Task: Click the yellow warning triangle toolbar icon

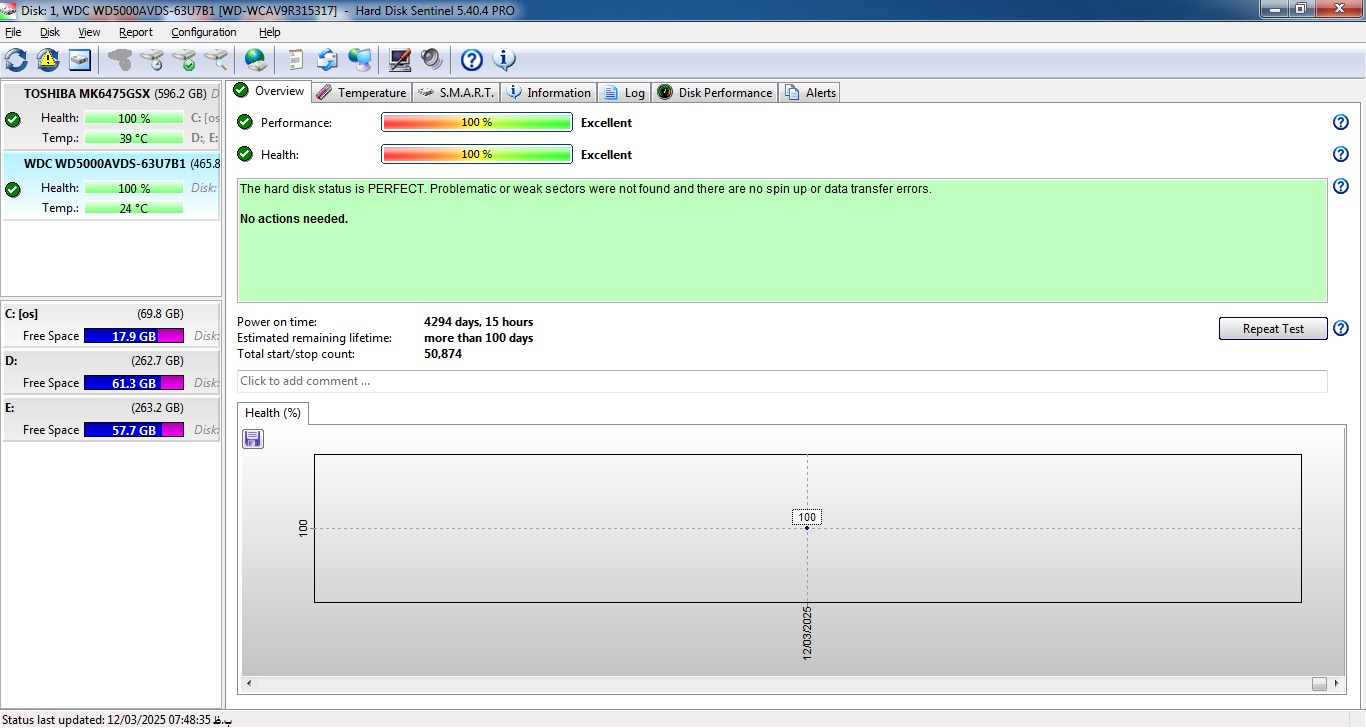Action: tap(48, 60)
